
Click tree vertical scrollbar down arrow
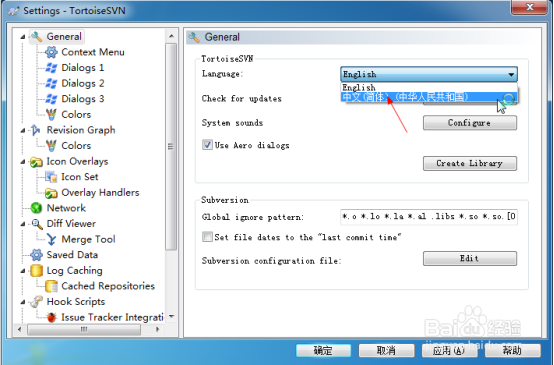(171, 316)
